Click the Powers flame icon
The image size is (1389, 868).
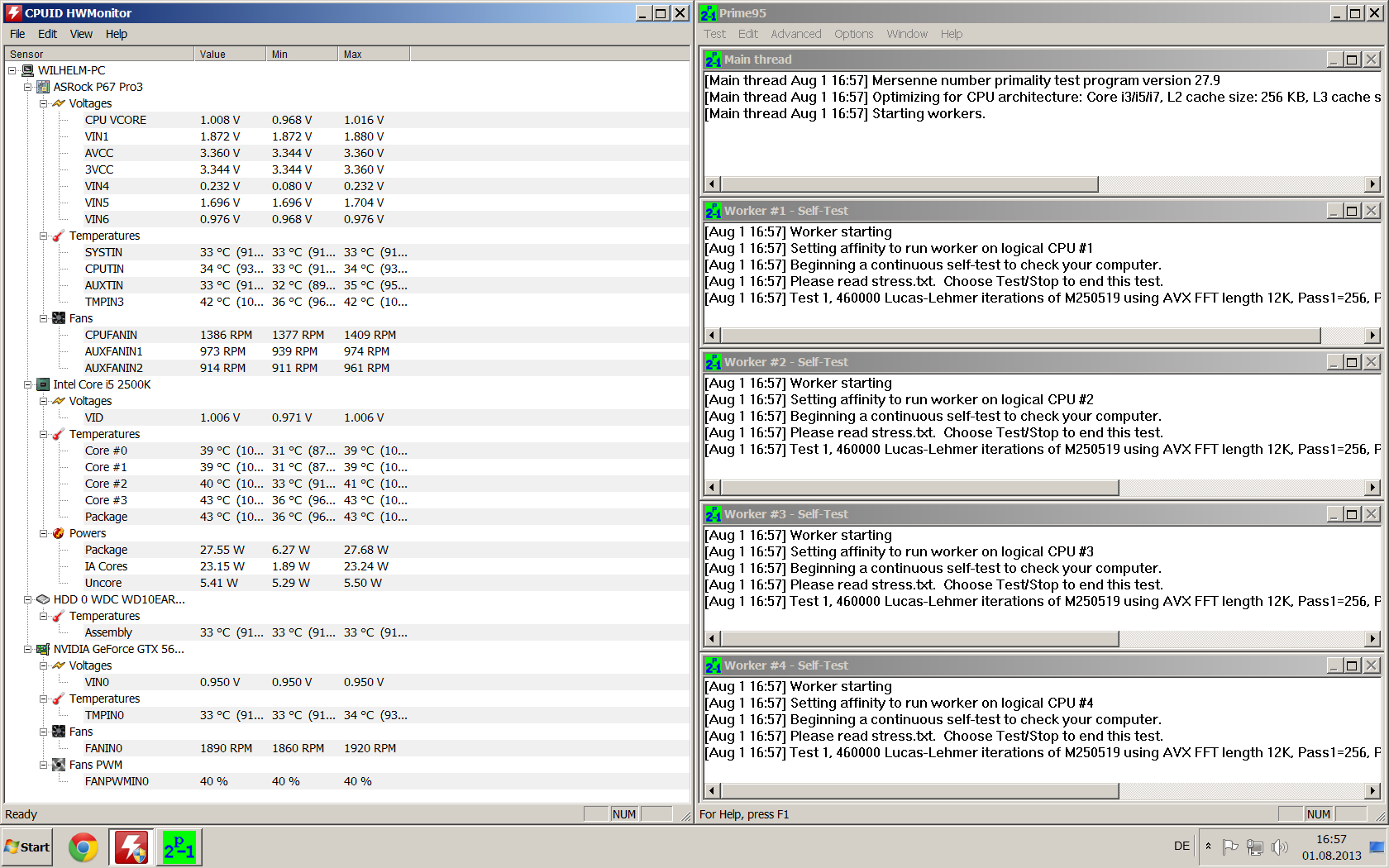click(59, 533)
